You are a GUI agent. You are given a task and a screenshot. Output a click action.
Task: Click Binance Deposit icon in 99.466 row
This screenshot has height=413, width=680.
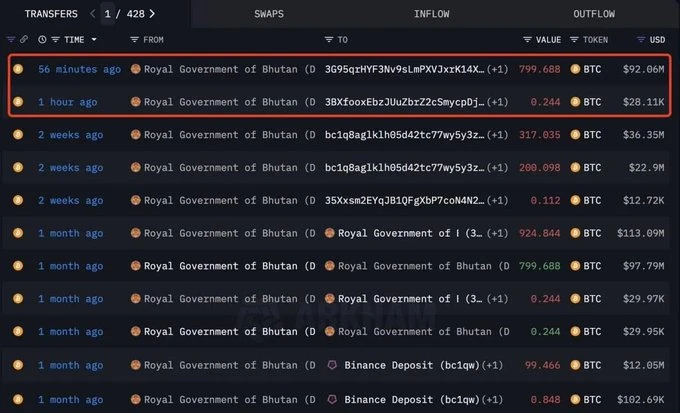point(332,366)
